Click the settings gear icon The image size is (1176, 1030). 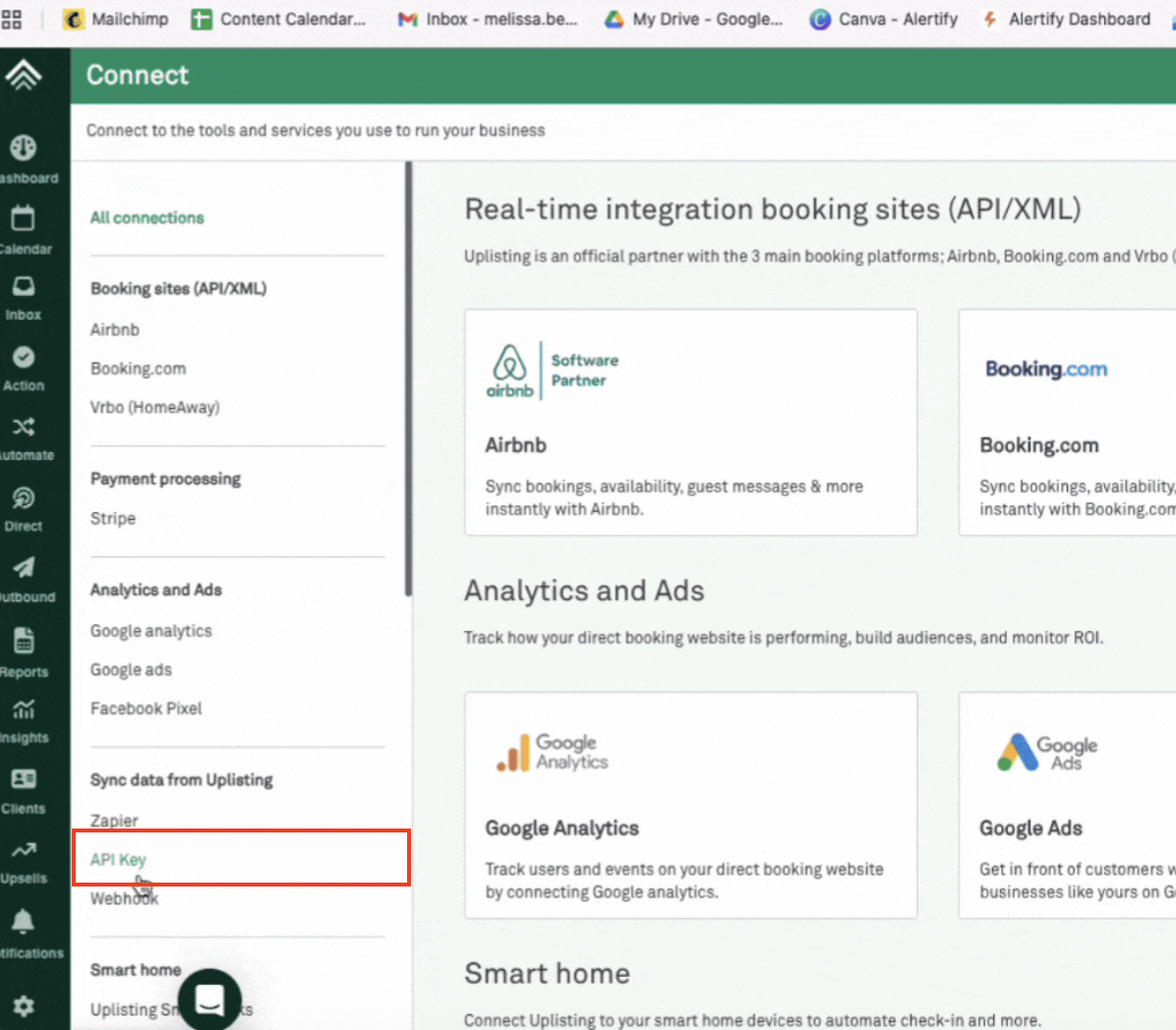coord(24,1005)
